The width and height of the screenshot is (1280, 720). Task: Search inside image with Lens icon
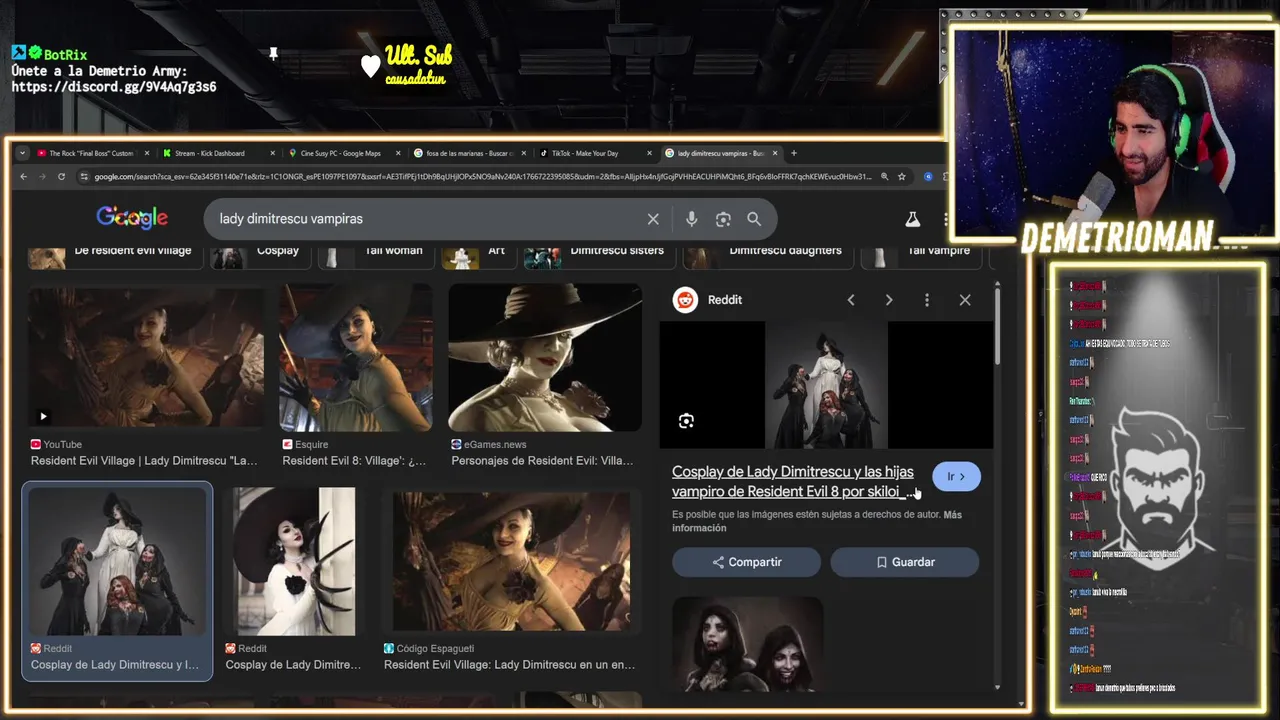pos(686,421)
